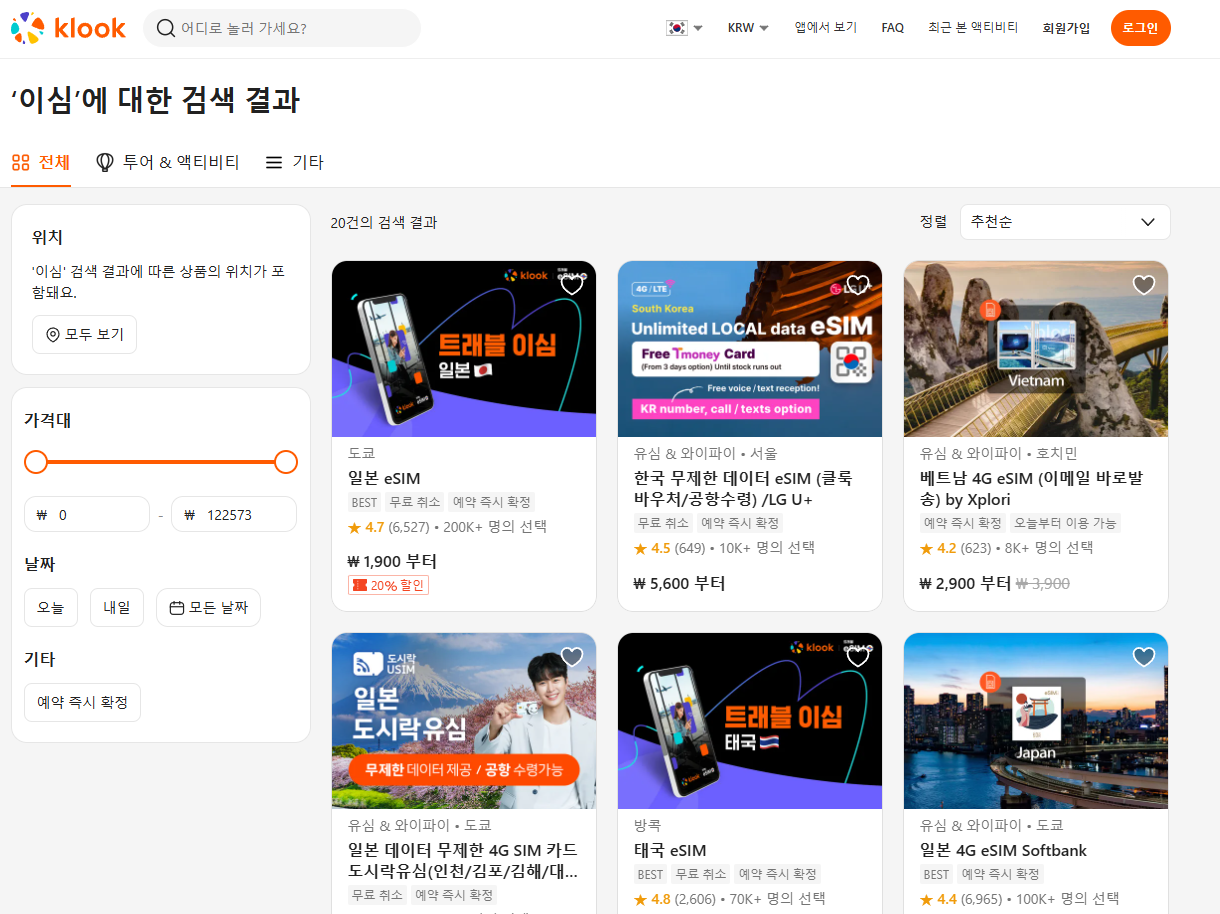The height and width of the screenshot is (914, 1220).
Task: Click the maximum price field showing 122573
Action: point(234,515)
